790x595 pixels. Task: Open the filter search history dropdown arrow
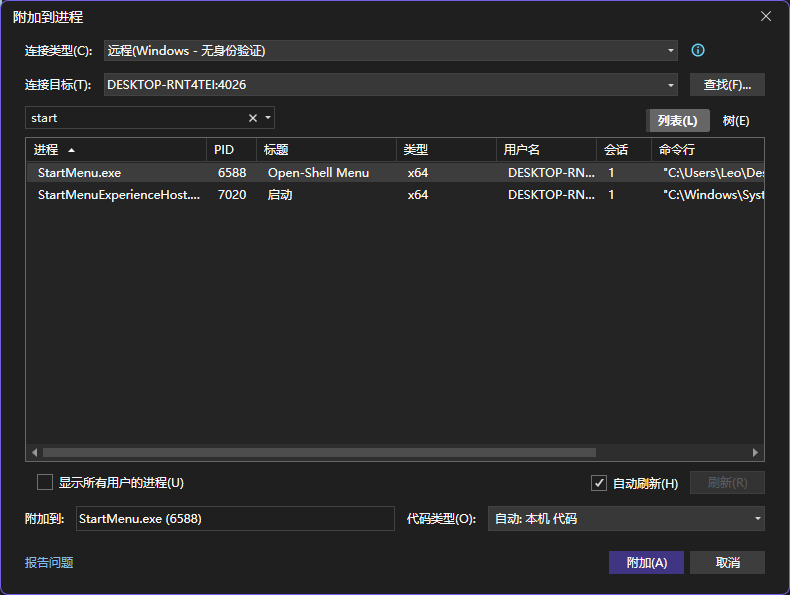click(268, 118)
